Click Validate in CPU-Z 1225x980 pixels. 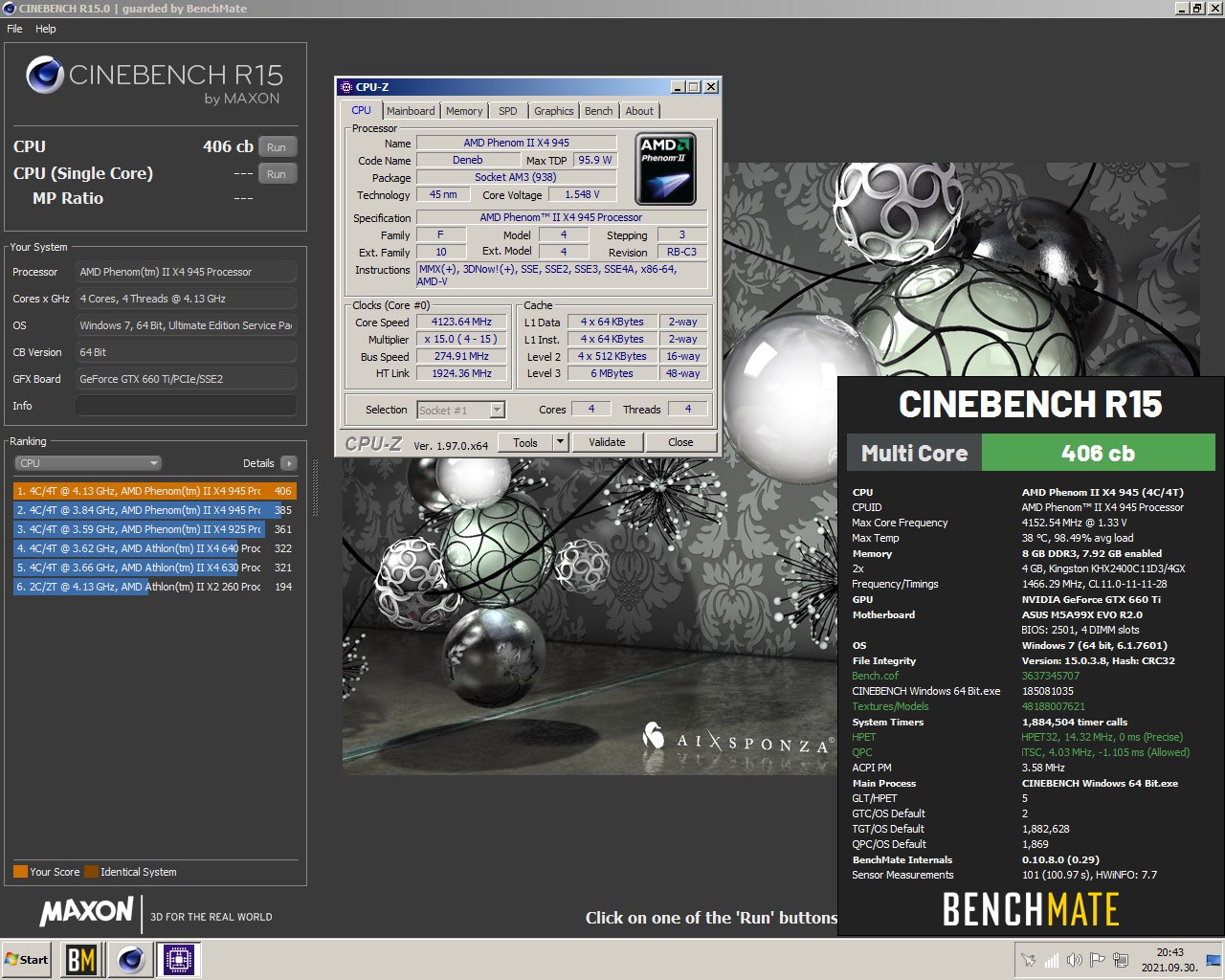pos(607,442)
